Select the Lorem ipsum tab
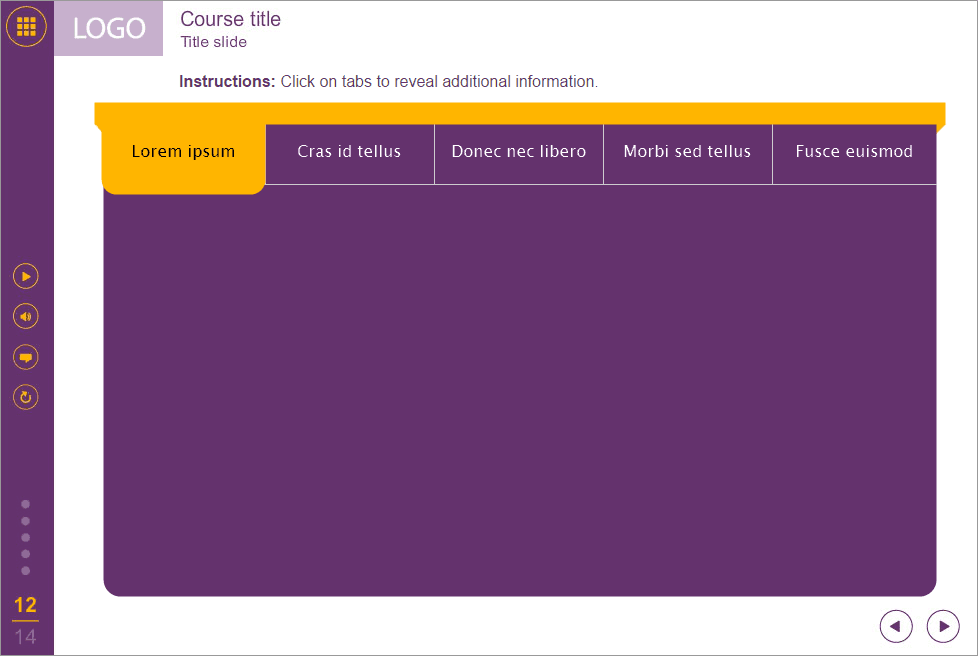978x656 pixels. click(x=183, y=151)
